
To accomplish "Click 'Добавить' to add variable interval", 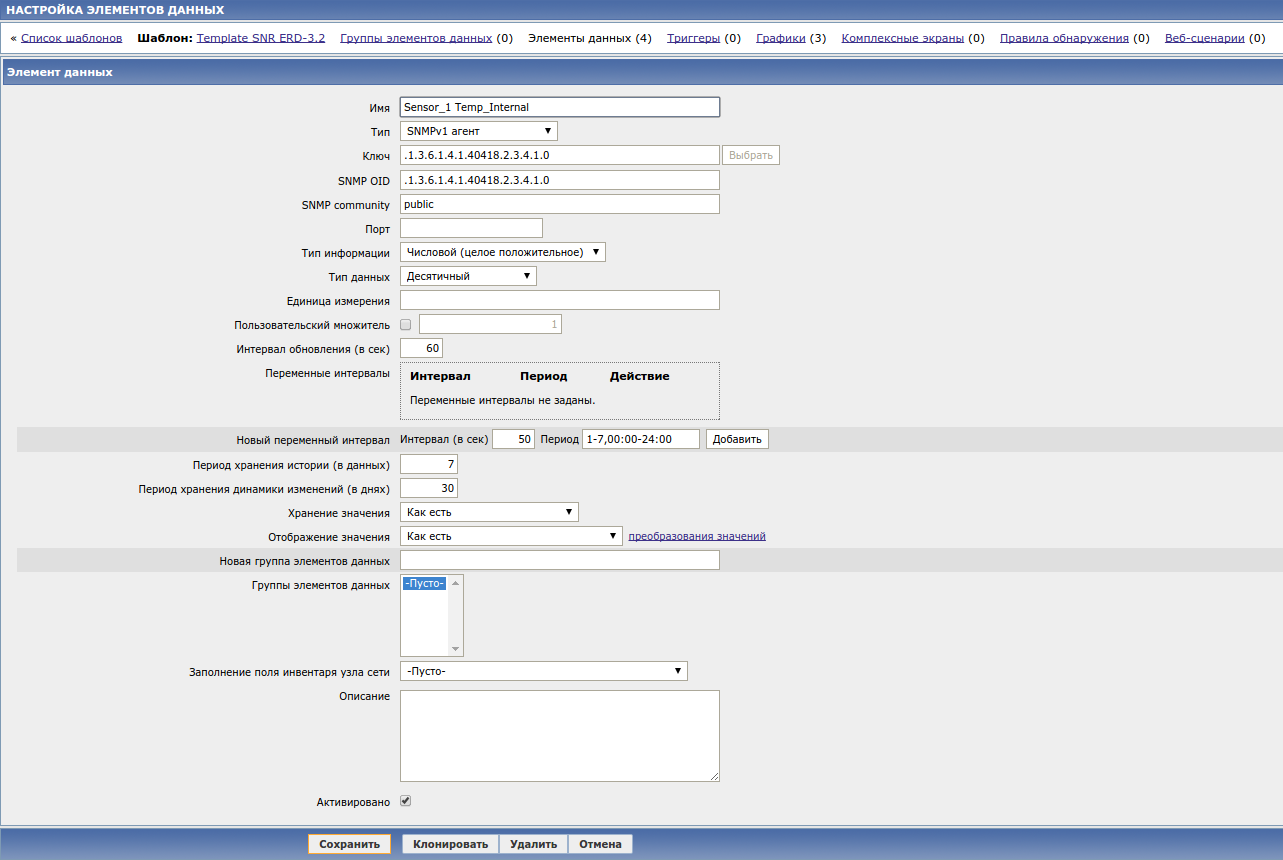I will [737, 439].
